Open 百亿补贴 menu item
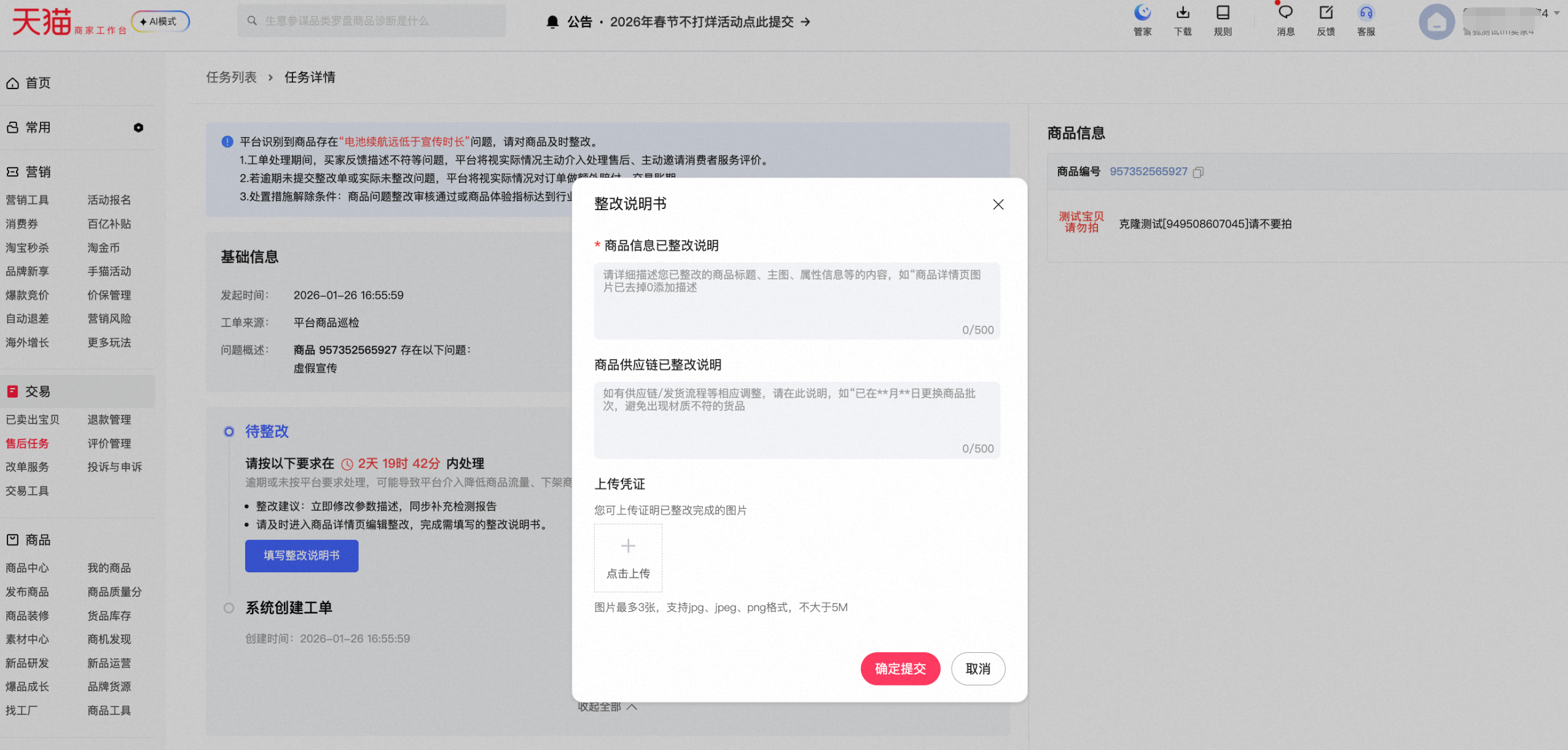The height and width of the screenshot is (750, 1568). click(109, 224)
